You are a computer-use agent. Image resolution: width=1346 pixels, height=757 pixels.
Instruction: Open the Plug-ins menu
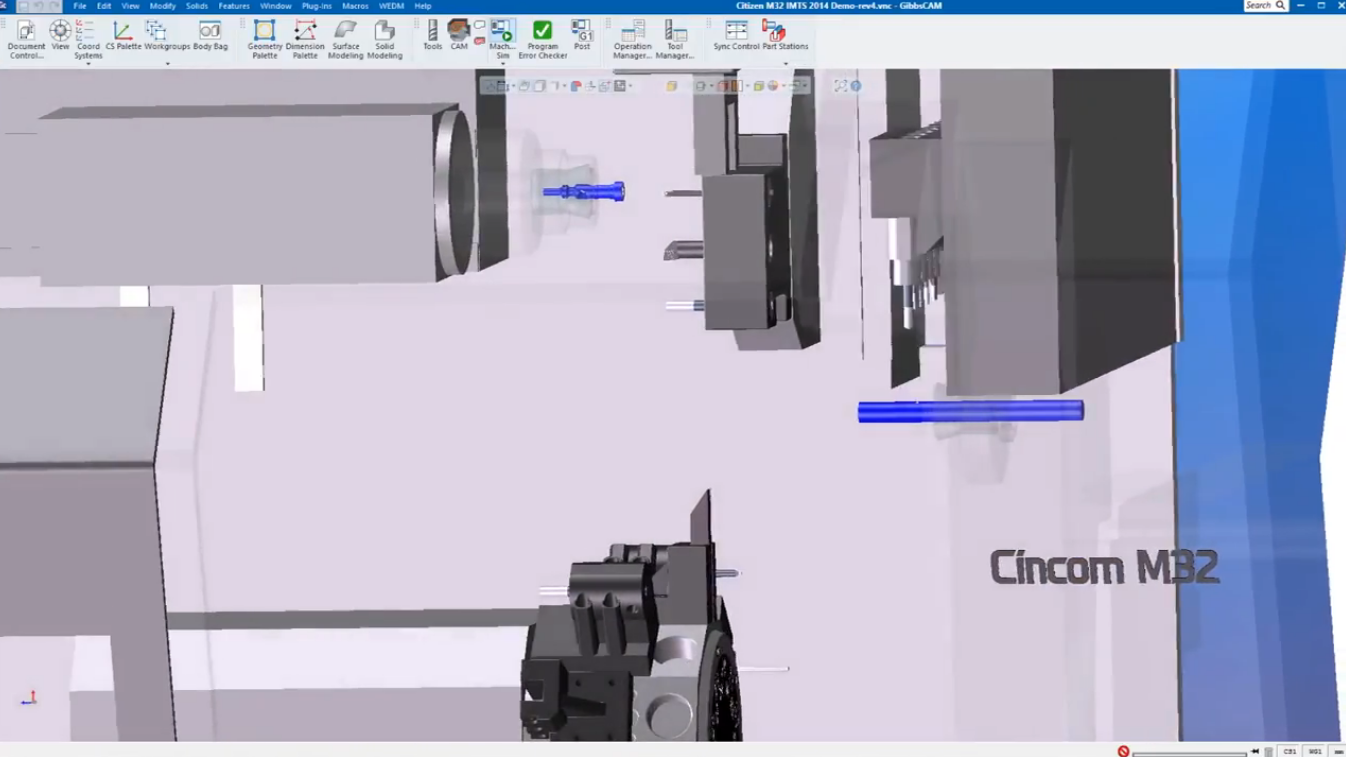(317, 6)
